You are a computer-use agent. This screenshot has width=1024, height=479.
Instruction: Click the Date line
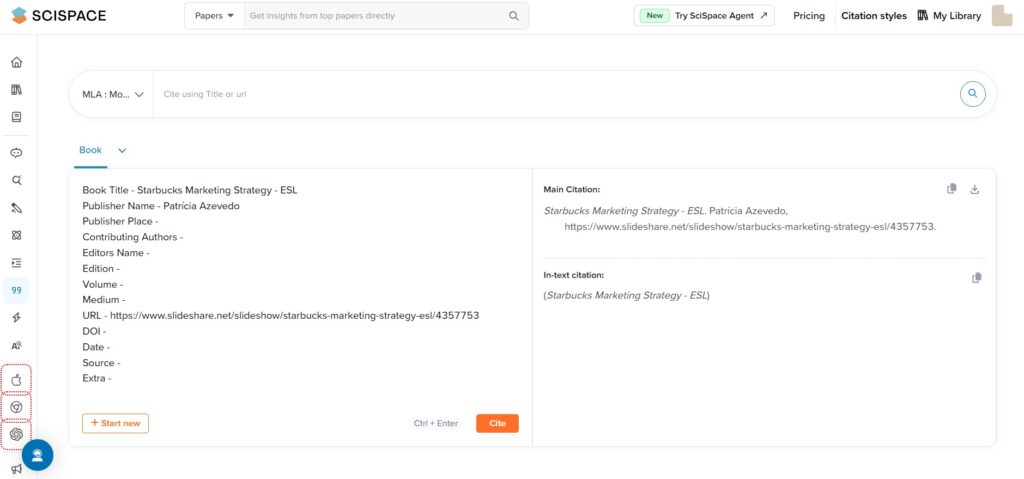click(x=96, y=347)
